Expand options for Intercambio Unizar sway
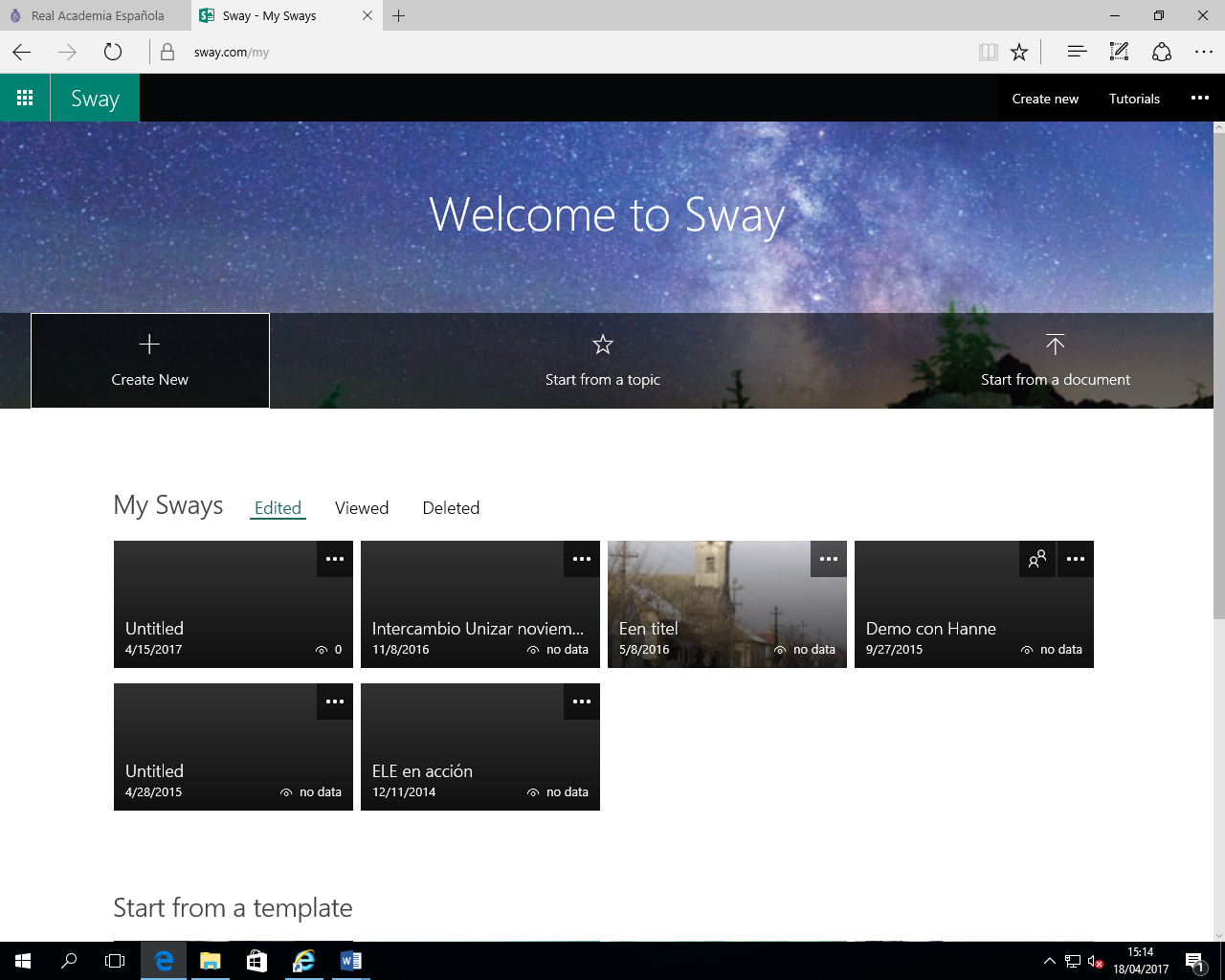Viewport: 1225px width, 980px height. point(582,559)
